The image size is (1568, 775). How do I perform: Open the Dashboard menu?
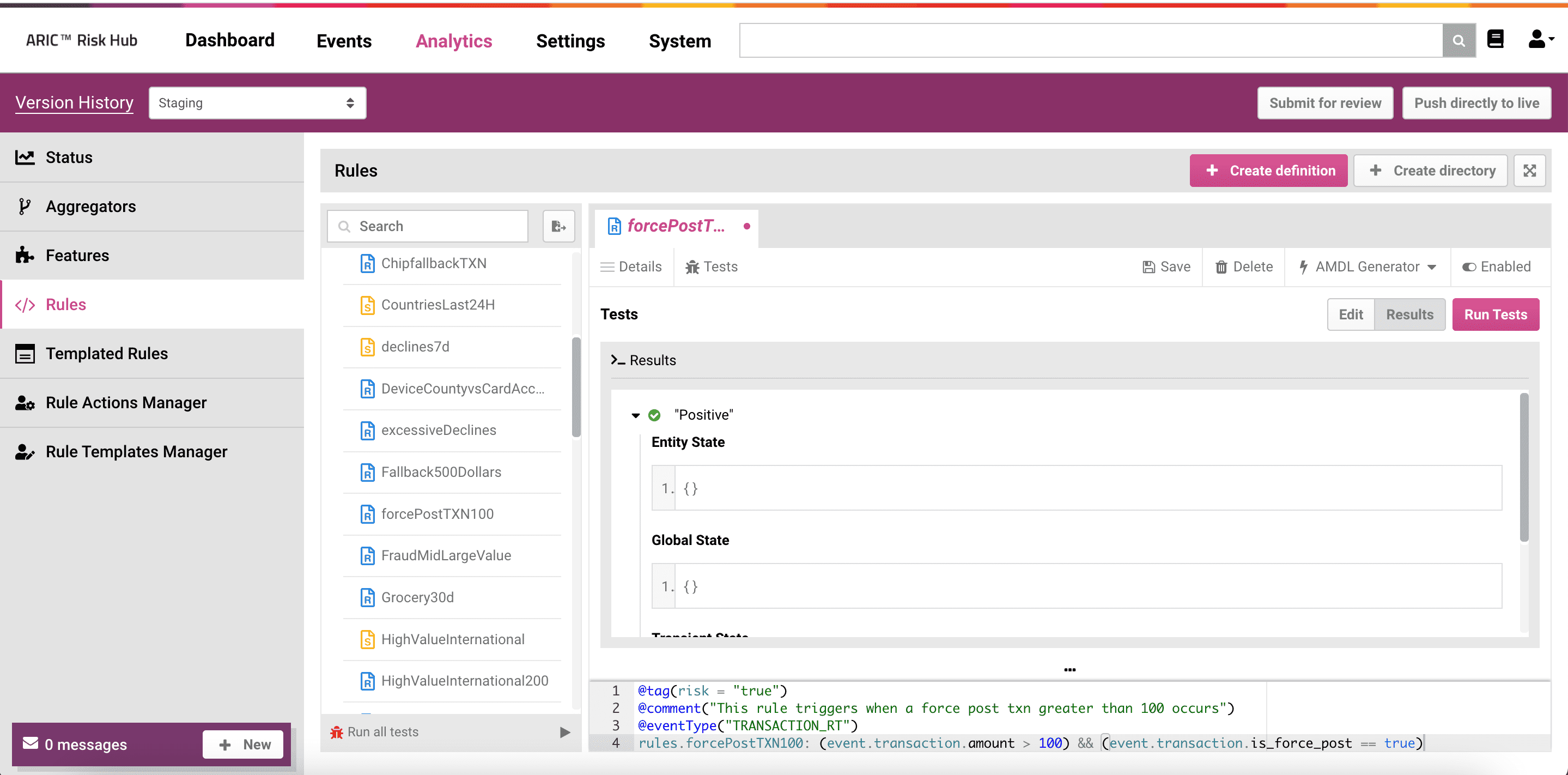(x=229, y=40)
